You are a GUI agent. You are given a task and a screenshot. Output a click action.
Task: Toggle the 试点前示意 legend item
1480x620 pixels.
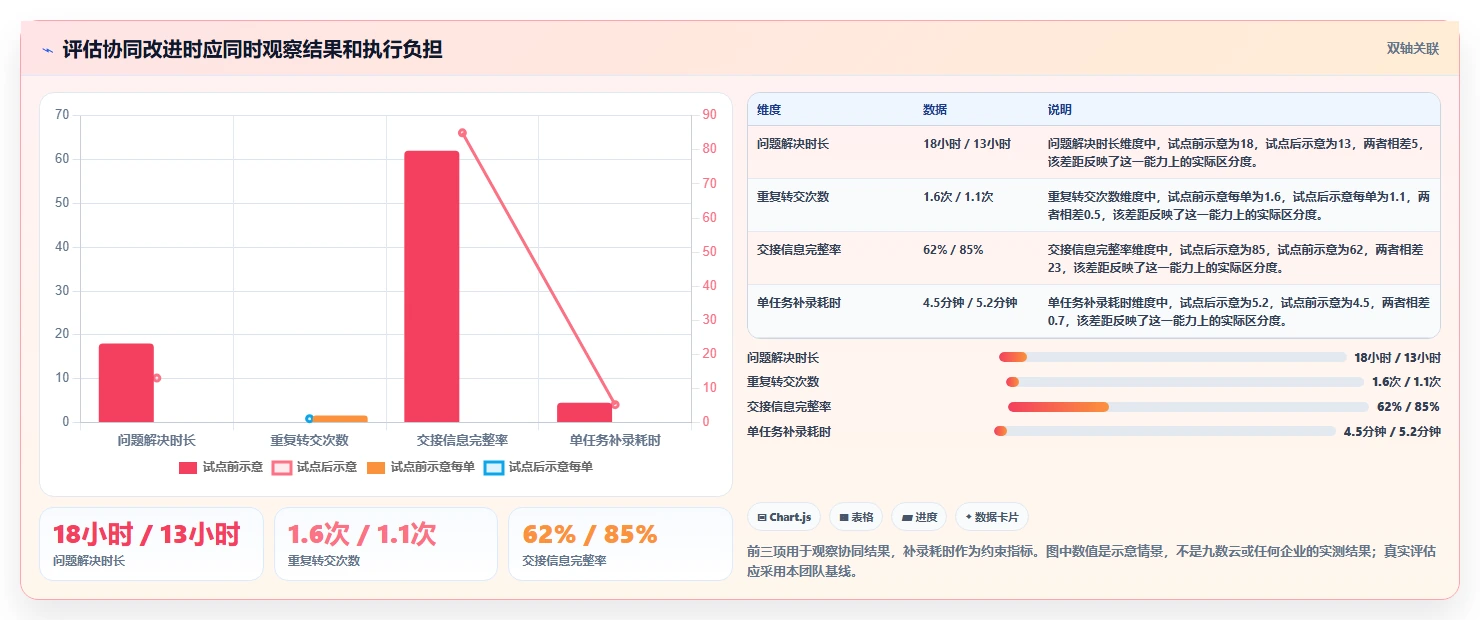click(220, 467)
